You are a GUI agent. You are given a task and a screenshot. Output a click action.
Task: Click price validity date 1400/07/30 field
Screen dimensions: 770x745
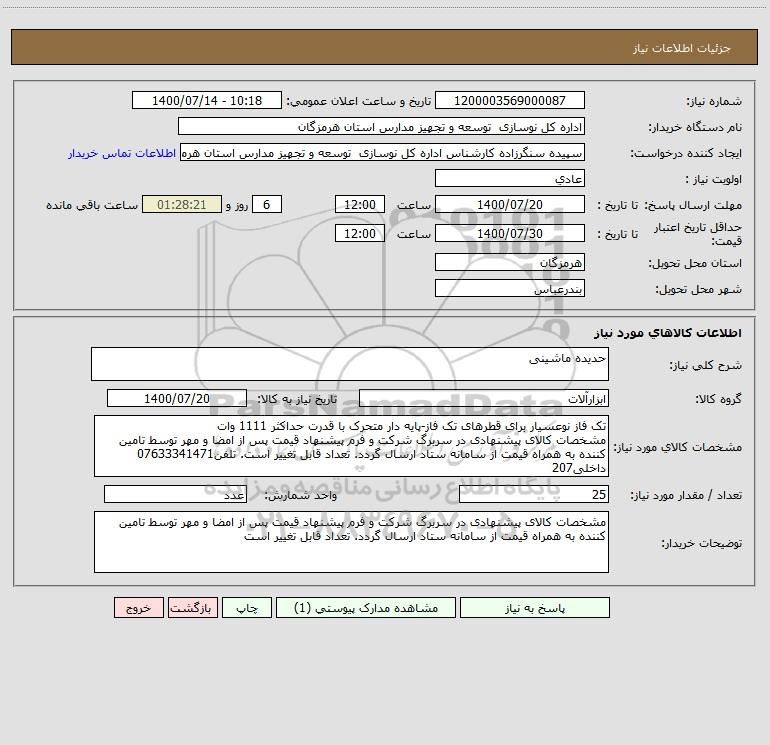pyautogui.click(x=510, y=233)
